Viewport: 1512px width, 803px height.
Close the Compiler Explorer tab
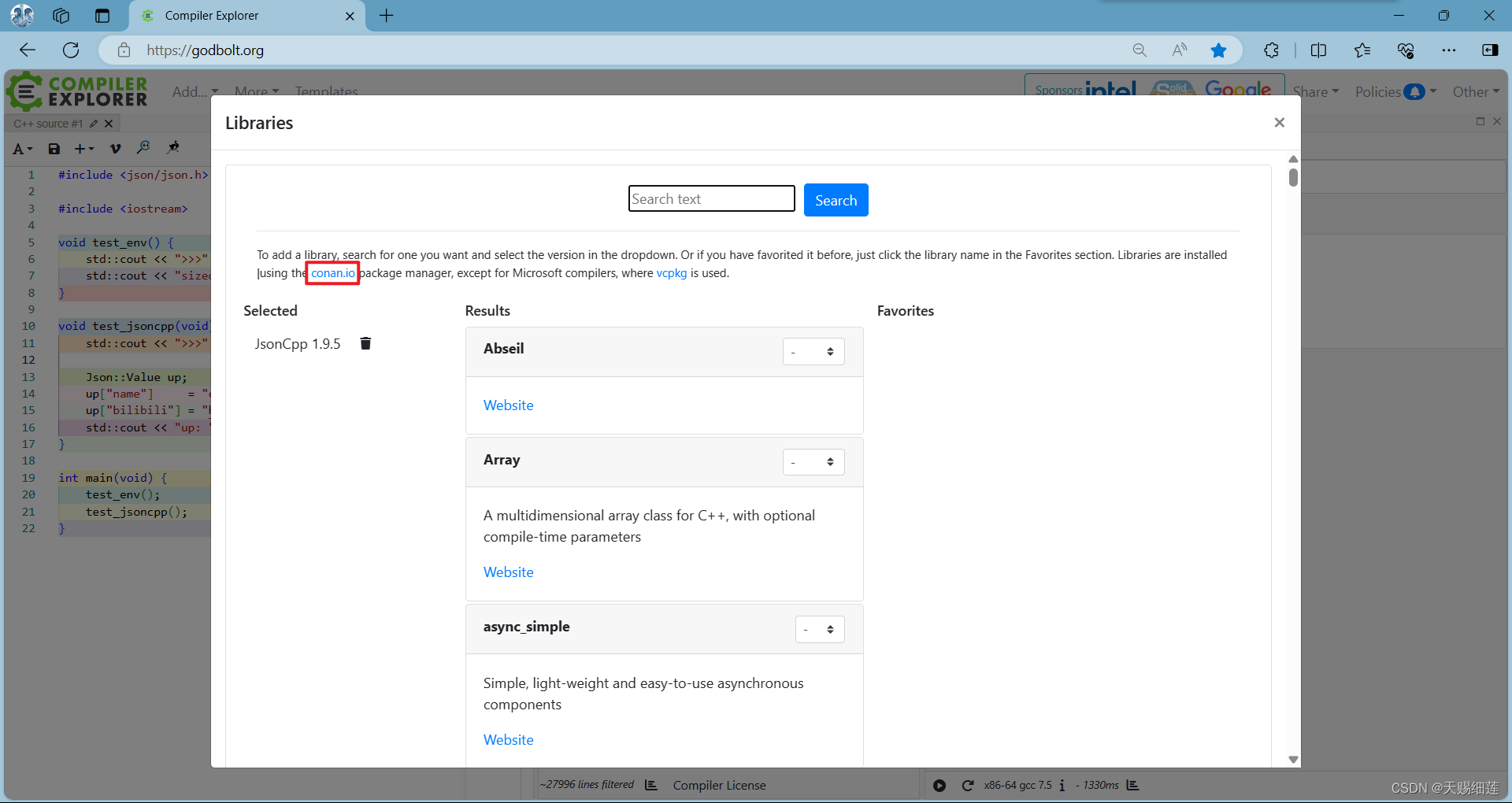pyautogui.click(x=350, y=16)
